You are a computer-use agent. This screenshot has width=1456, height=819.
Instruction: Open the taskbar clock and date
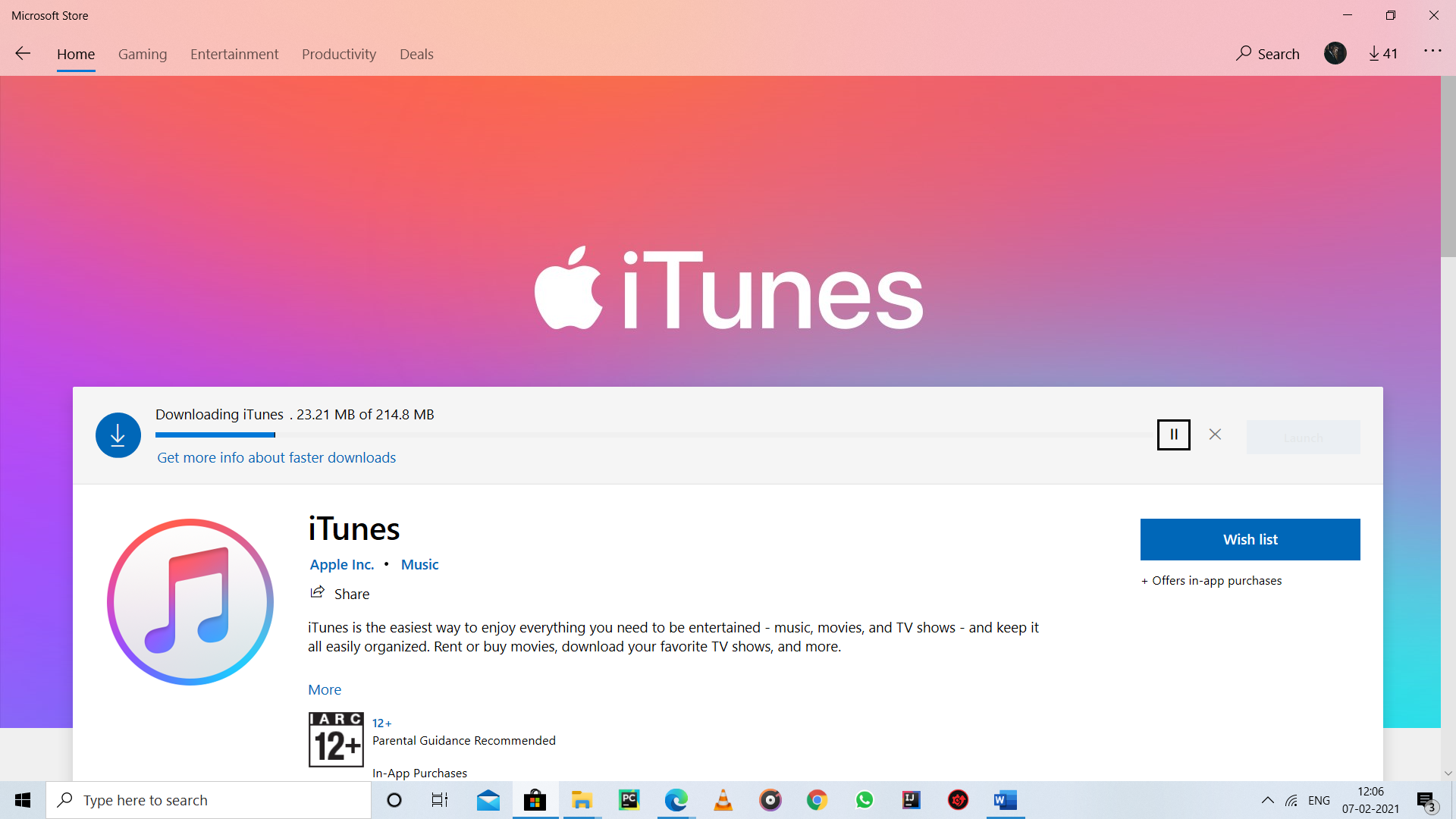(x=1370, y=800)
